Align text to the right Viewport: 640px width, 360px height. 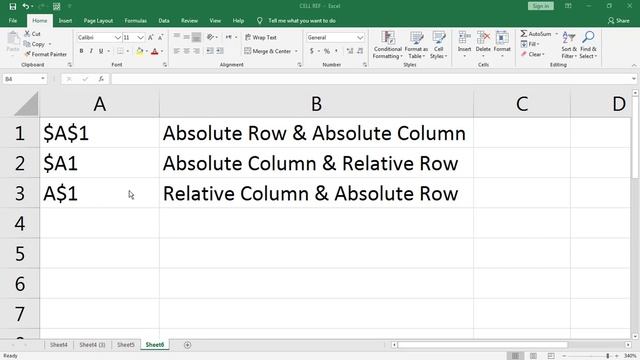coord(196,51)
